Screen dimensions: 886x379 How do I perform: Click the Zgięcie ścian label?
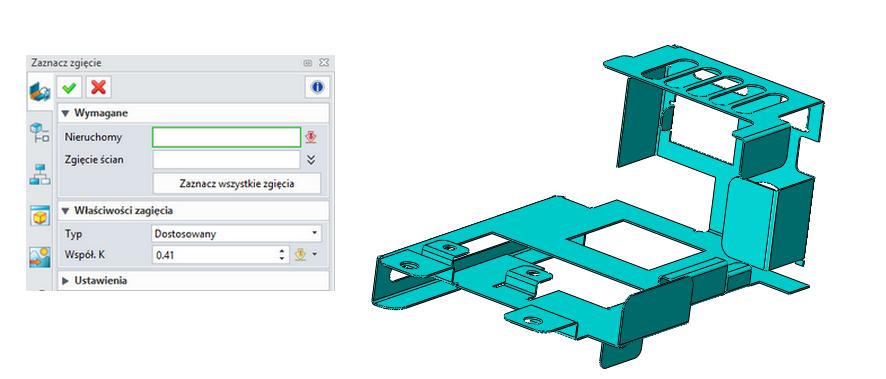(x=94, y=160)
